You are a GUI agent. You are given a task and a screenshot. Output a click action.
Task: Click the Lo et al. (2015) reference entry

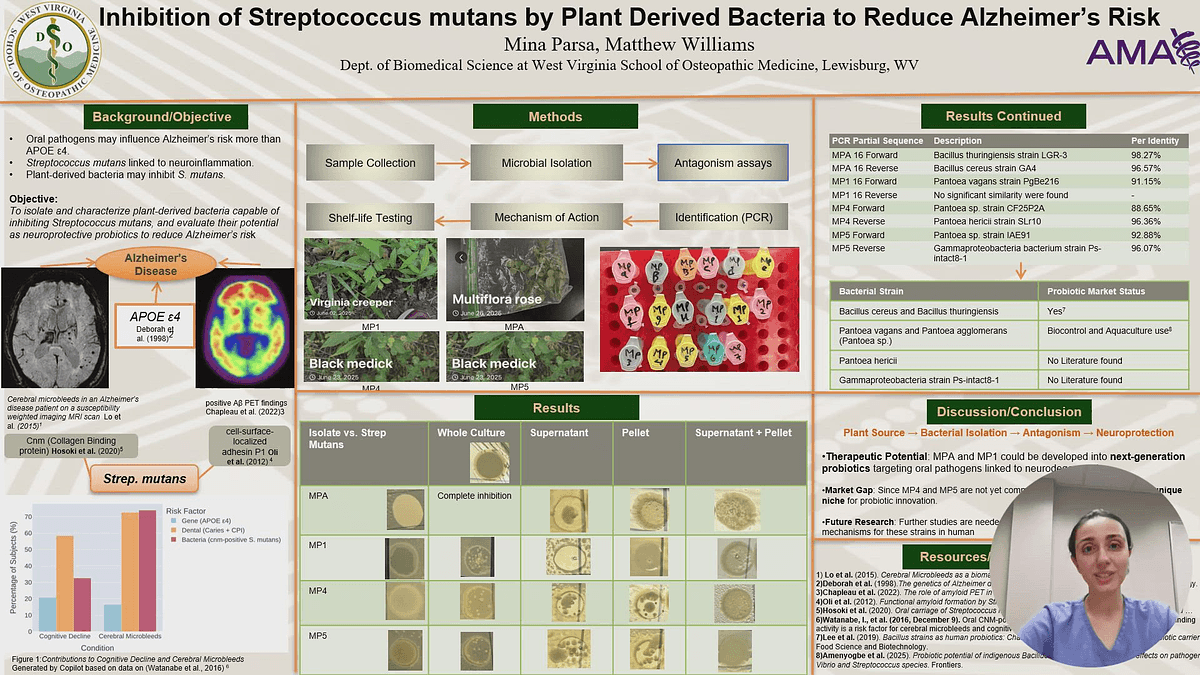coord(905,577)
